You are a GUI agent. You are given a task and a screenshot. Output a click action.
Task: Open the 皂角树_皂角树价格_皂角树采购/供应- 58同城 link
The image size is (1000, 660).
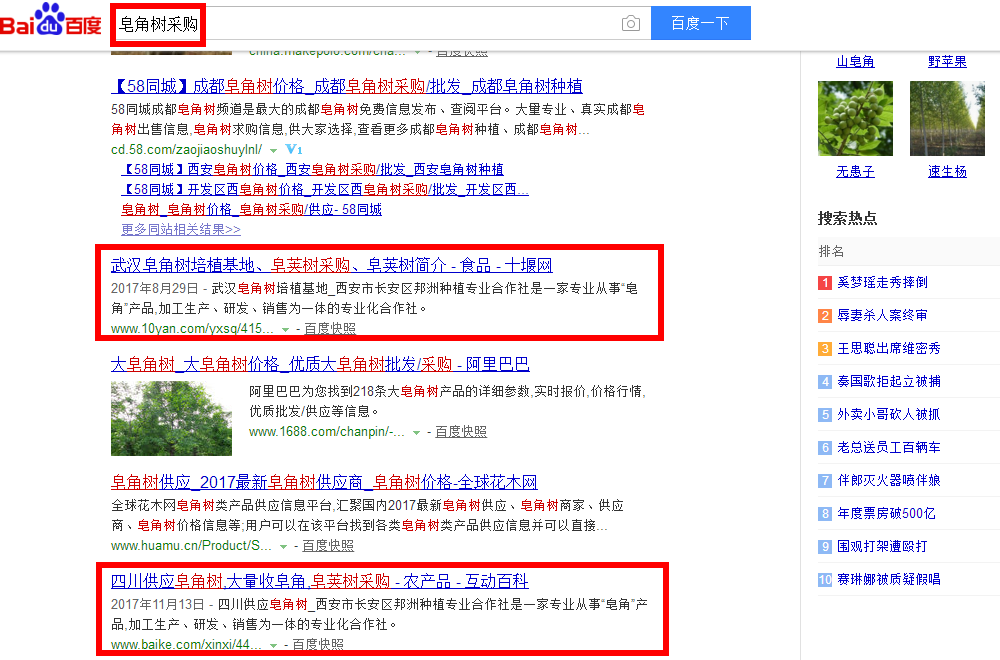coord(251,209)
